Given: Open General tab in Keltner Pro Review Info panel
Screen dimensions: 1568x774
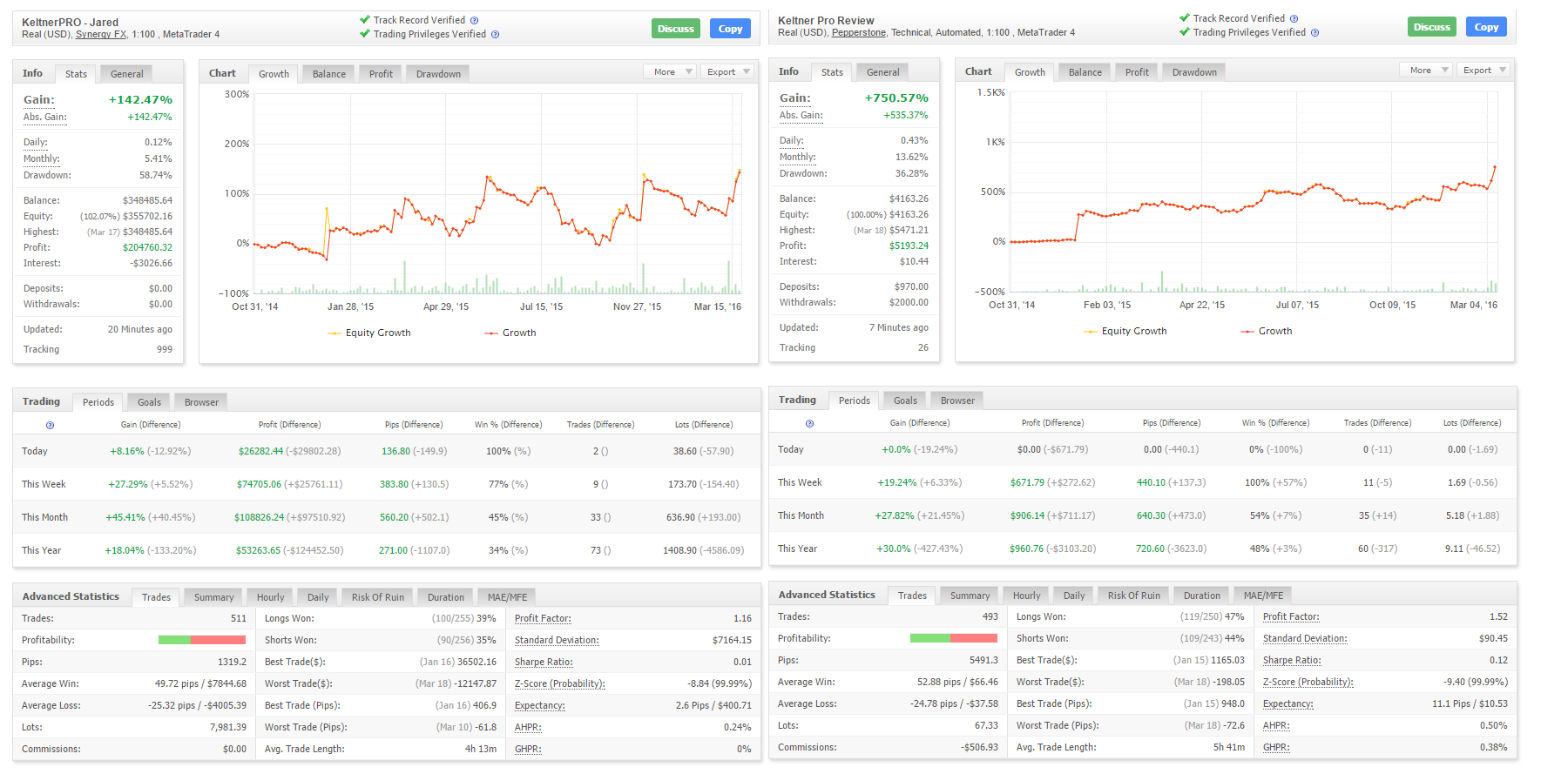Looking at the screenshot, I should click(883, 72).
